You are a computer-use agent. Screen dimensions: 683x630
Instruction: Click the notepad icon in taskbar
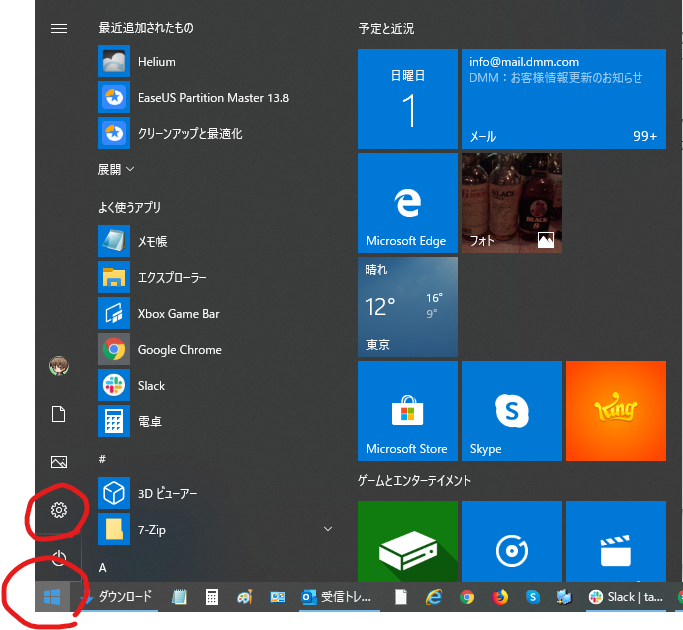(179, 596)
